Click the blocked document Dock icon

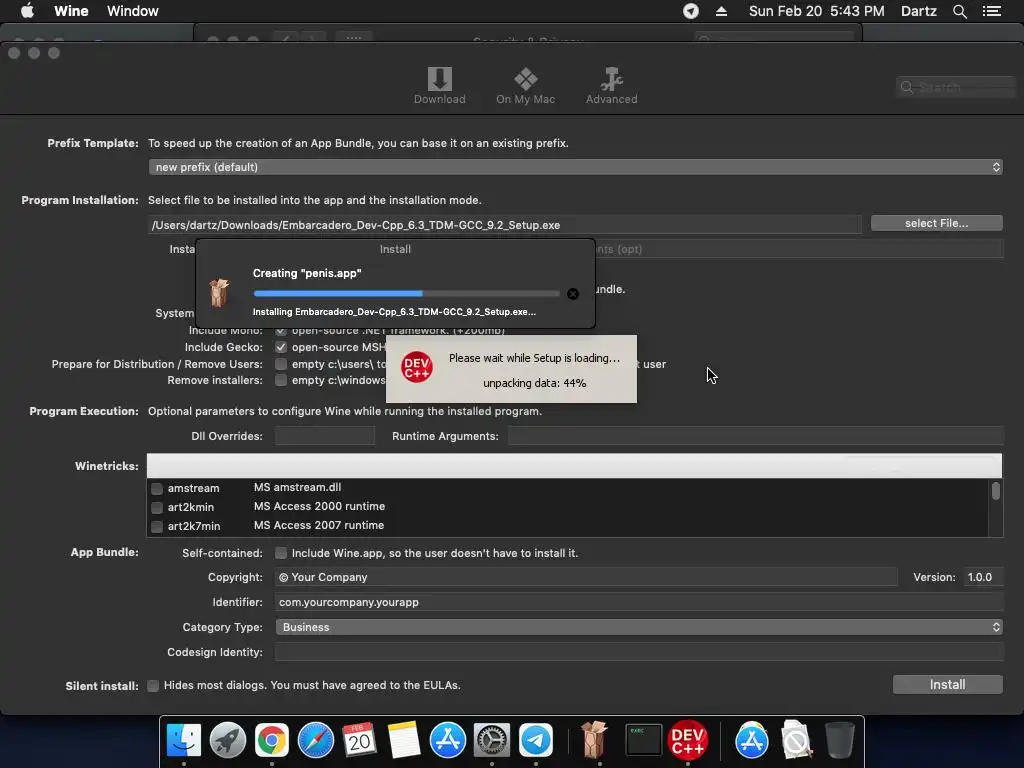(795, 740)
